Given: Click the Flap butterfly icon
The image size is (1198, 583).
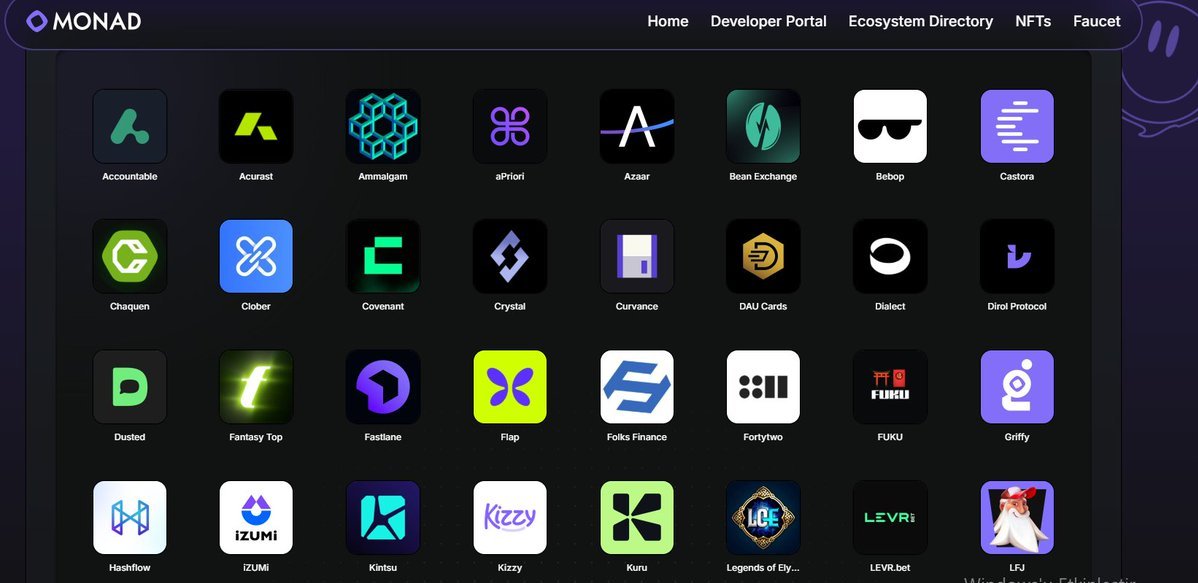Looking at the screenshot, I should (x=510, y=387).
